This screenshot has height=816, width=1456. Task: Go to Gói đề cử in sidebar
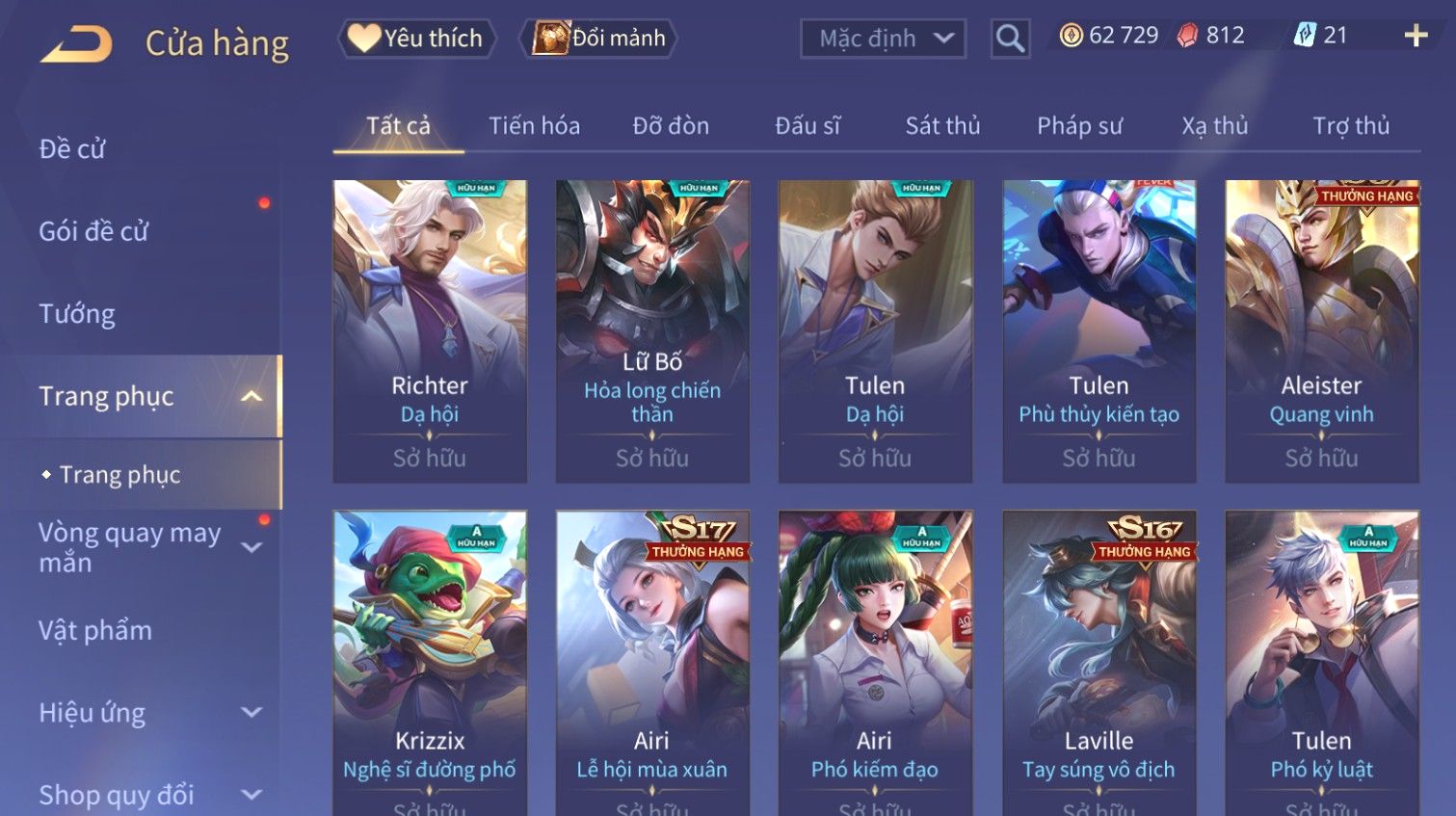tap(93, 231)
